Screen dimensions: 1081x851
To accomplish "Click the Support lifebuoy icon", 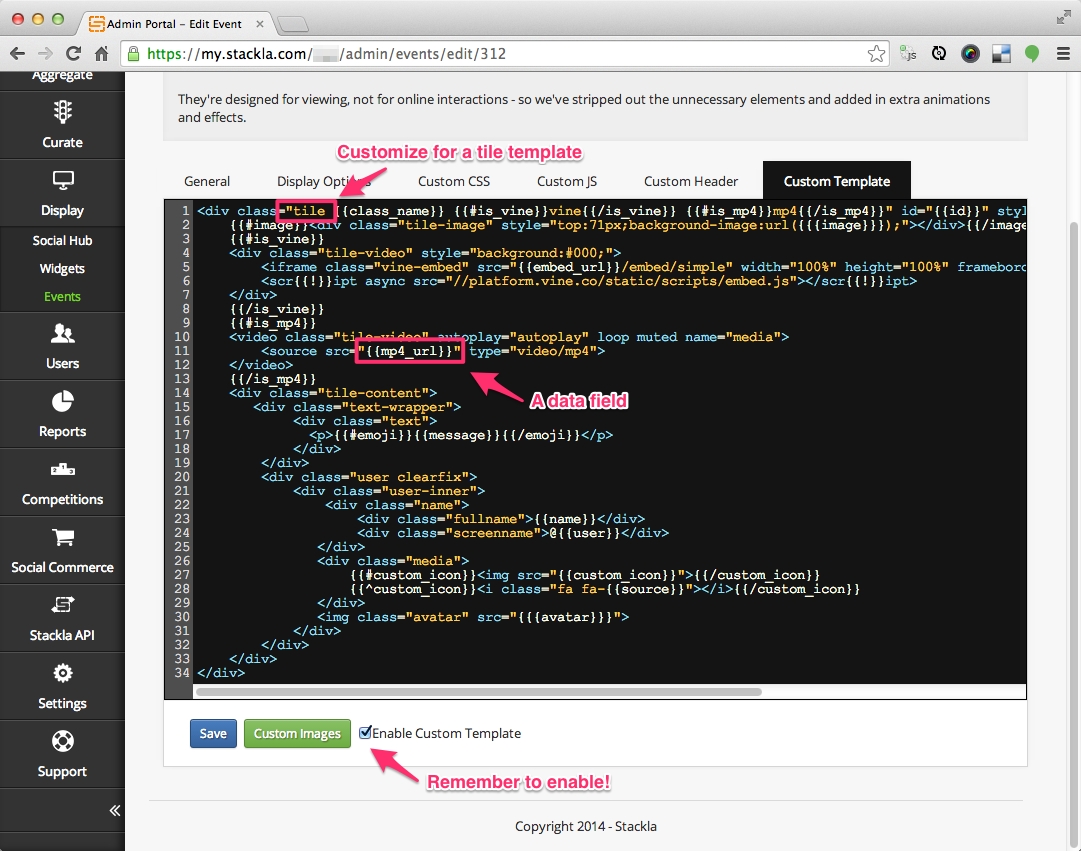I will coord(62,741).
